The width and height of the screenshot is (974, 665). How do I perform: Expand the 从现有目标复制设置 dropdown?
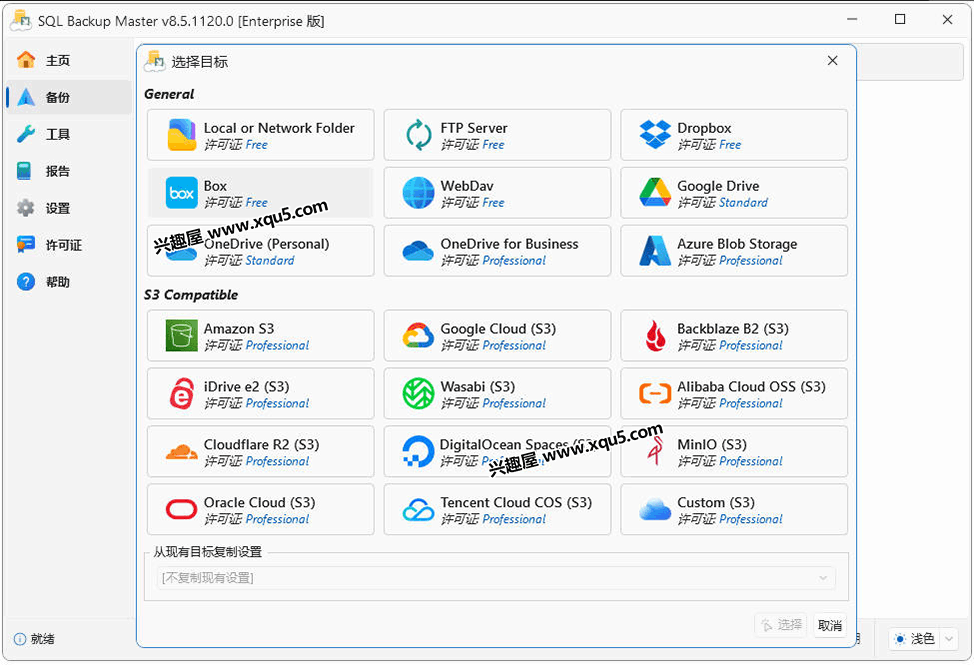(x=496, y=578)
